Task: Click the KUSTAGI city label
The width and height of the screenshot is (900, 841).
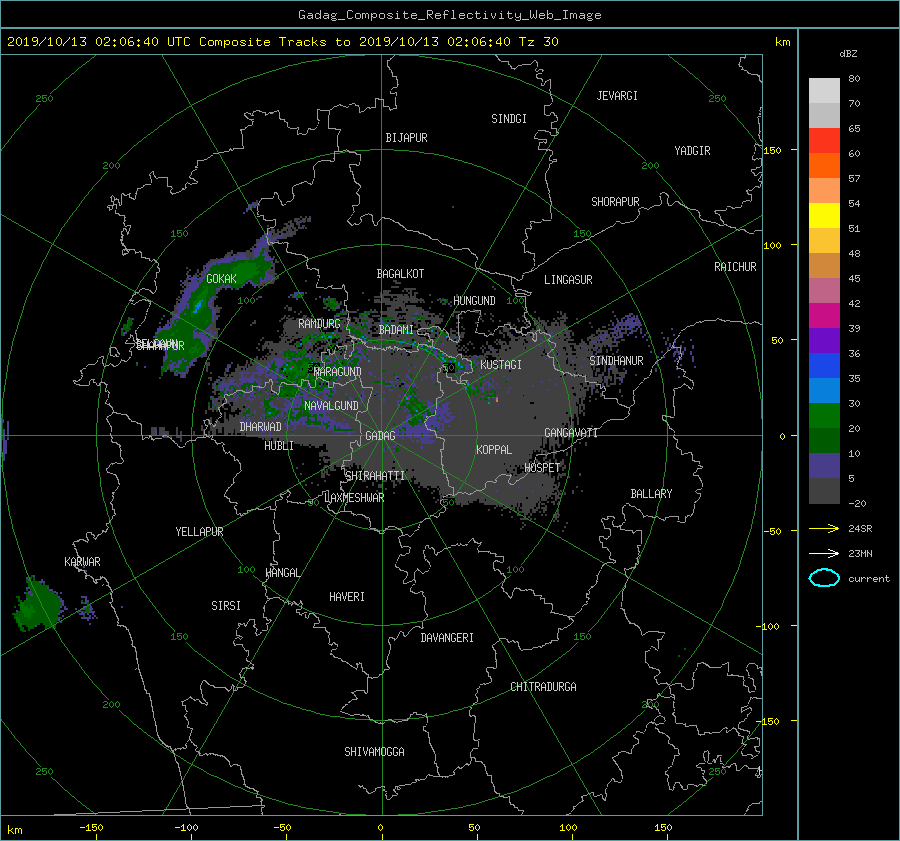Action: [501, 365]
